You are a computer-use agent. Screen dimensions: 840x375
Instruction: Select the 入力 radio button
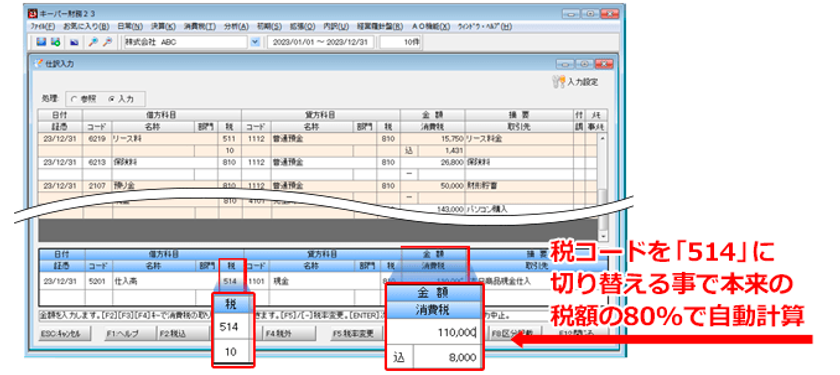click(111, 99)
